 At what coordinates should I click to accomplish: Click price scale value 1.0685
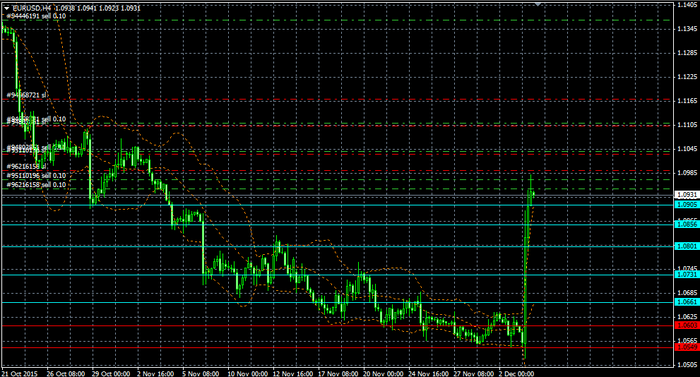click(x=688, y=293)
